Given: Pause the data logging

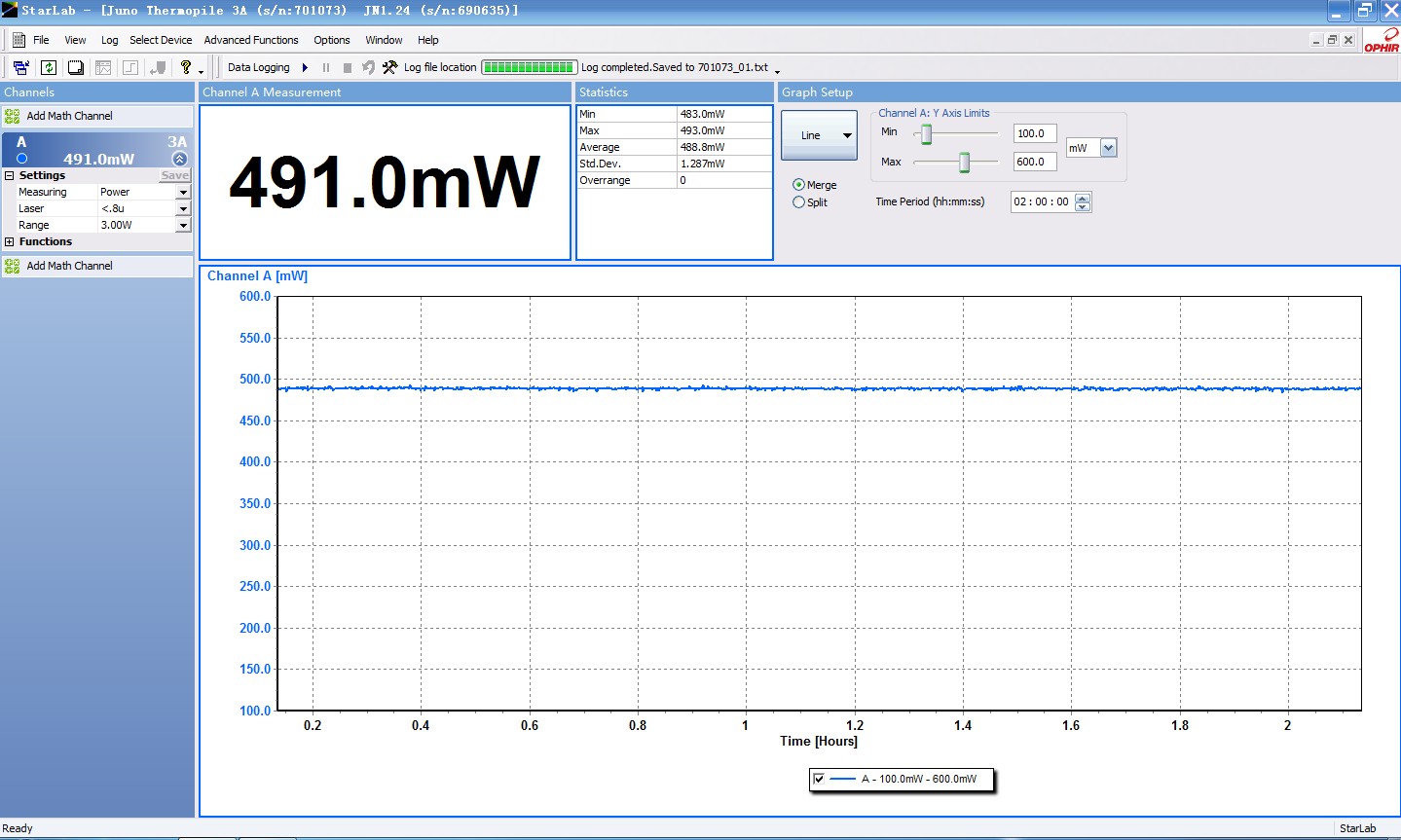Looking at the screenshot, I should point(326,68).
